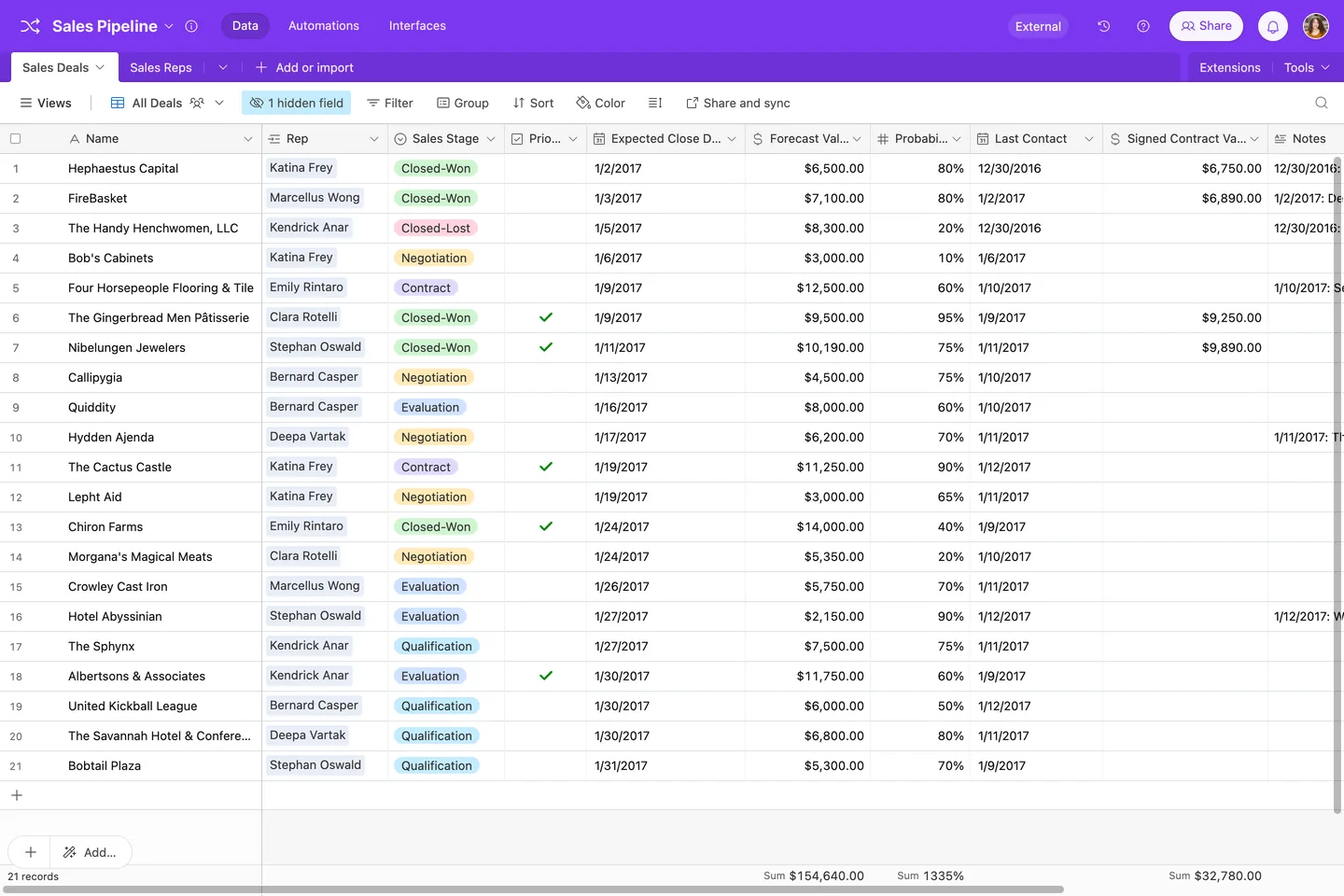Click the horizontal scrollbar at bottom
Screen dimensions: 1344x896
pos(532,889)
